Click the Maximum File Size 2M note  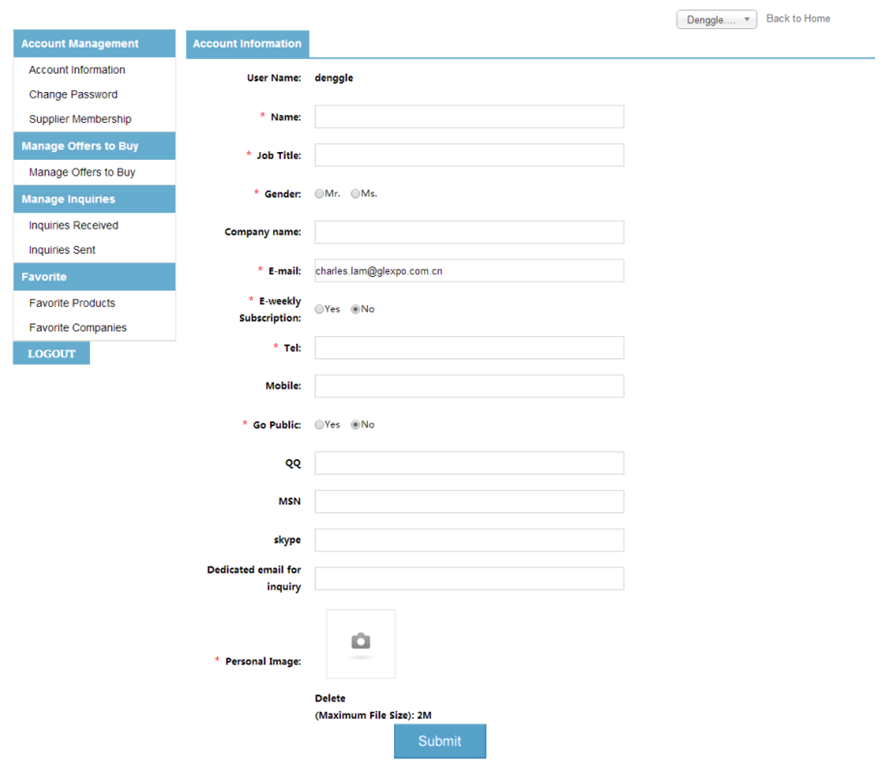373,715
